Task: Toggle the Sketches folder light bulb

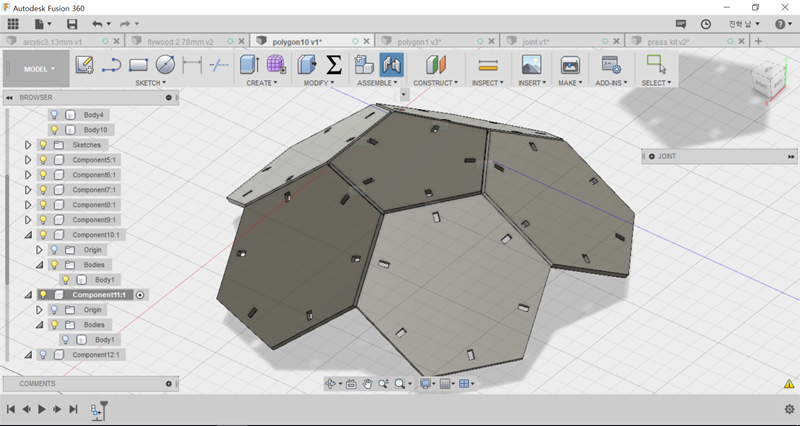Action: (44, 145)
